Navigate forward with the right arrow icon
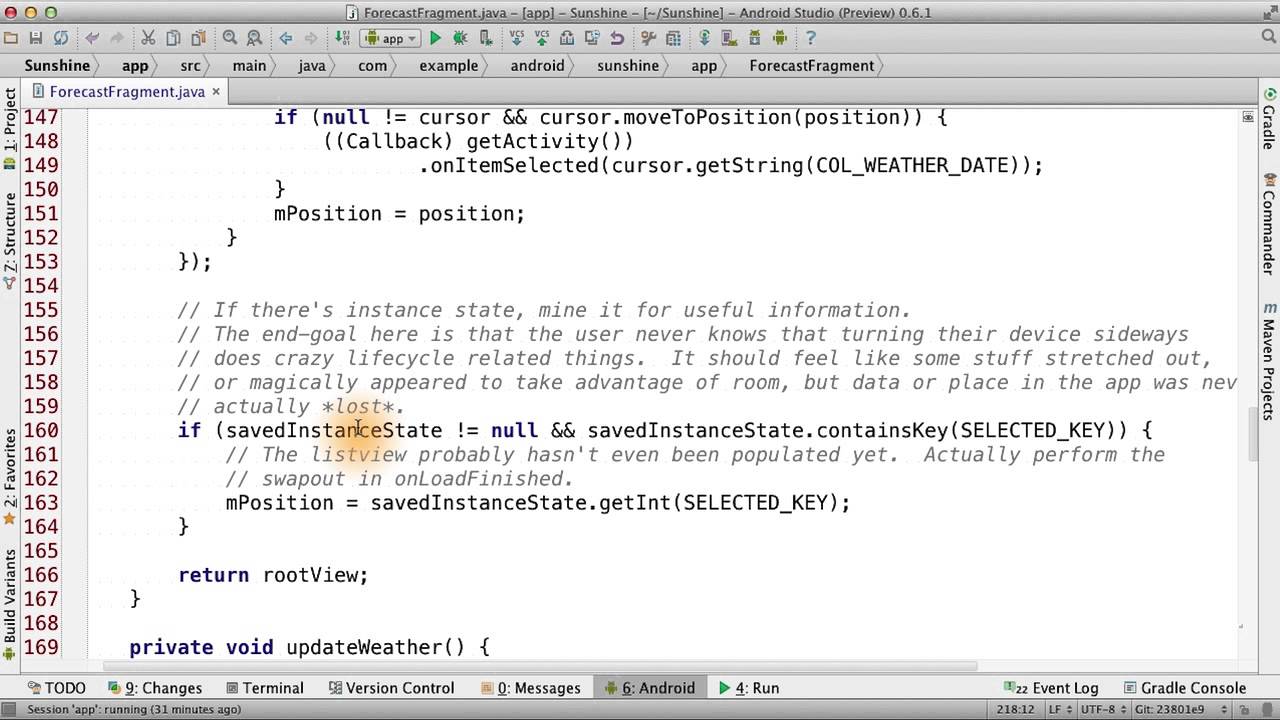 point(311,38)
